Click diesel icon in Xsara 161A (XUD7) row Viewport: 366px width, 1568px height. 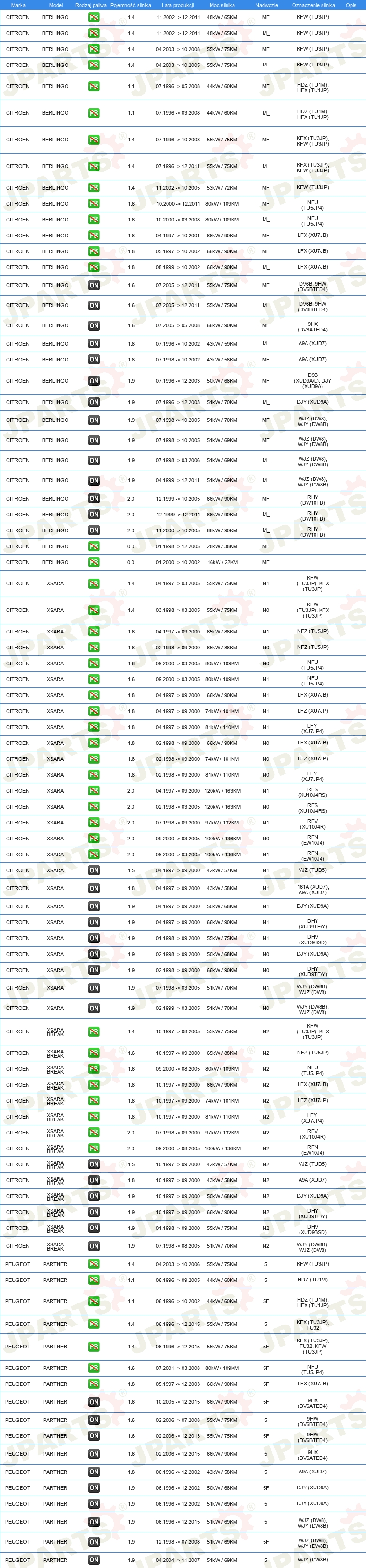tap(94, 889)
